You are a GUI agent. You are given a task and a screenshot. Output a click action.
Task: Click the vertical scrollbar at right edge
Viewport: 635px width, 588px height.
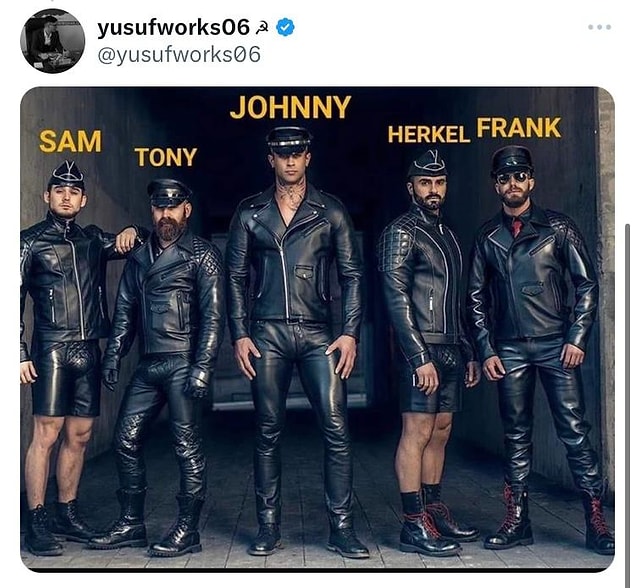tap(627, 364)
